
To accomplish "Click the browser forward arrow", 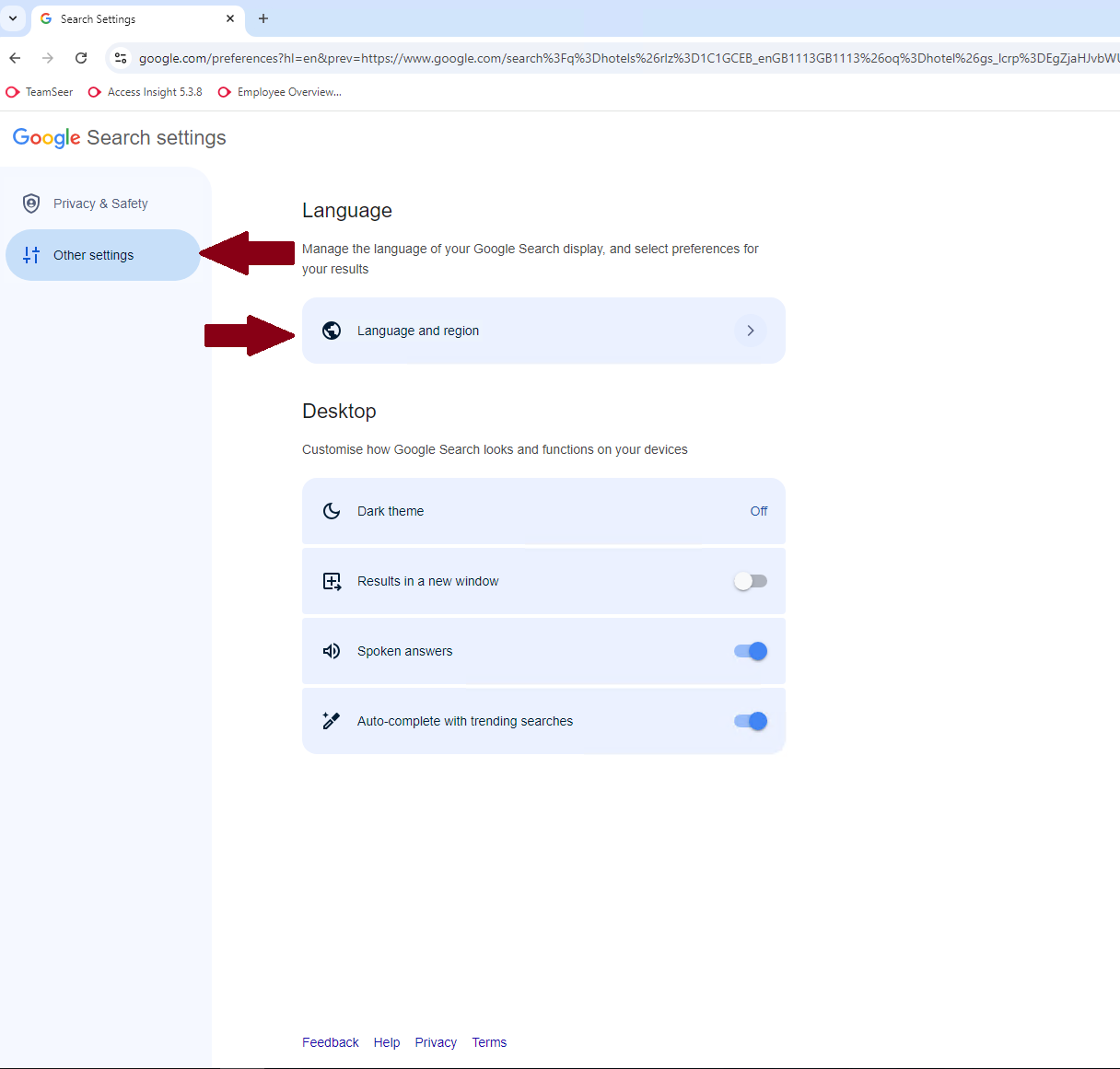I will tap(48, 58).
